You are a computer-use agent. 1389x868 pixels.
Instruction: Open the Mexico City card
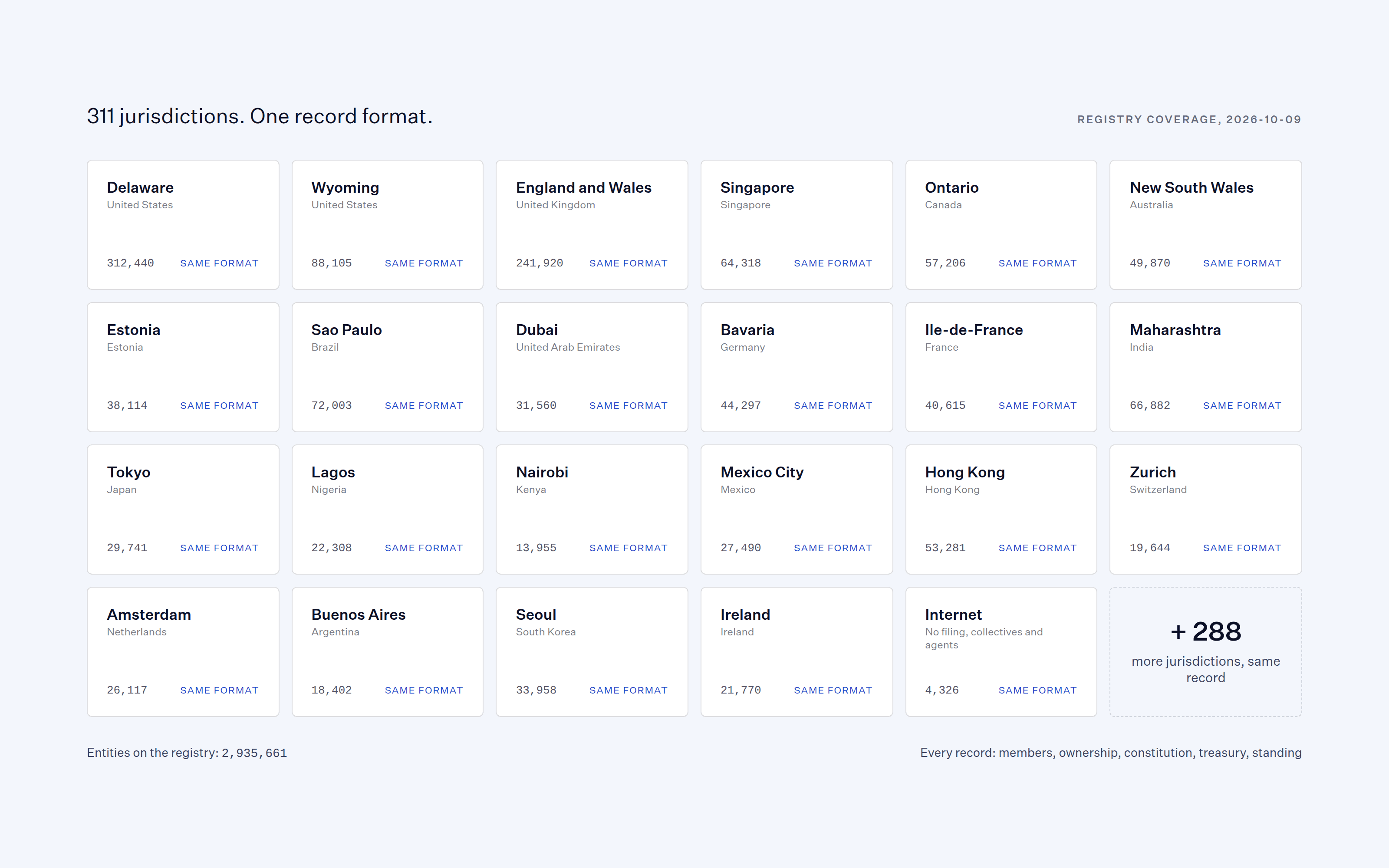tap(797, 509)
